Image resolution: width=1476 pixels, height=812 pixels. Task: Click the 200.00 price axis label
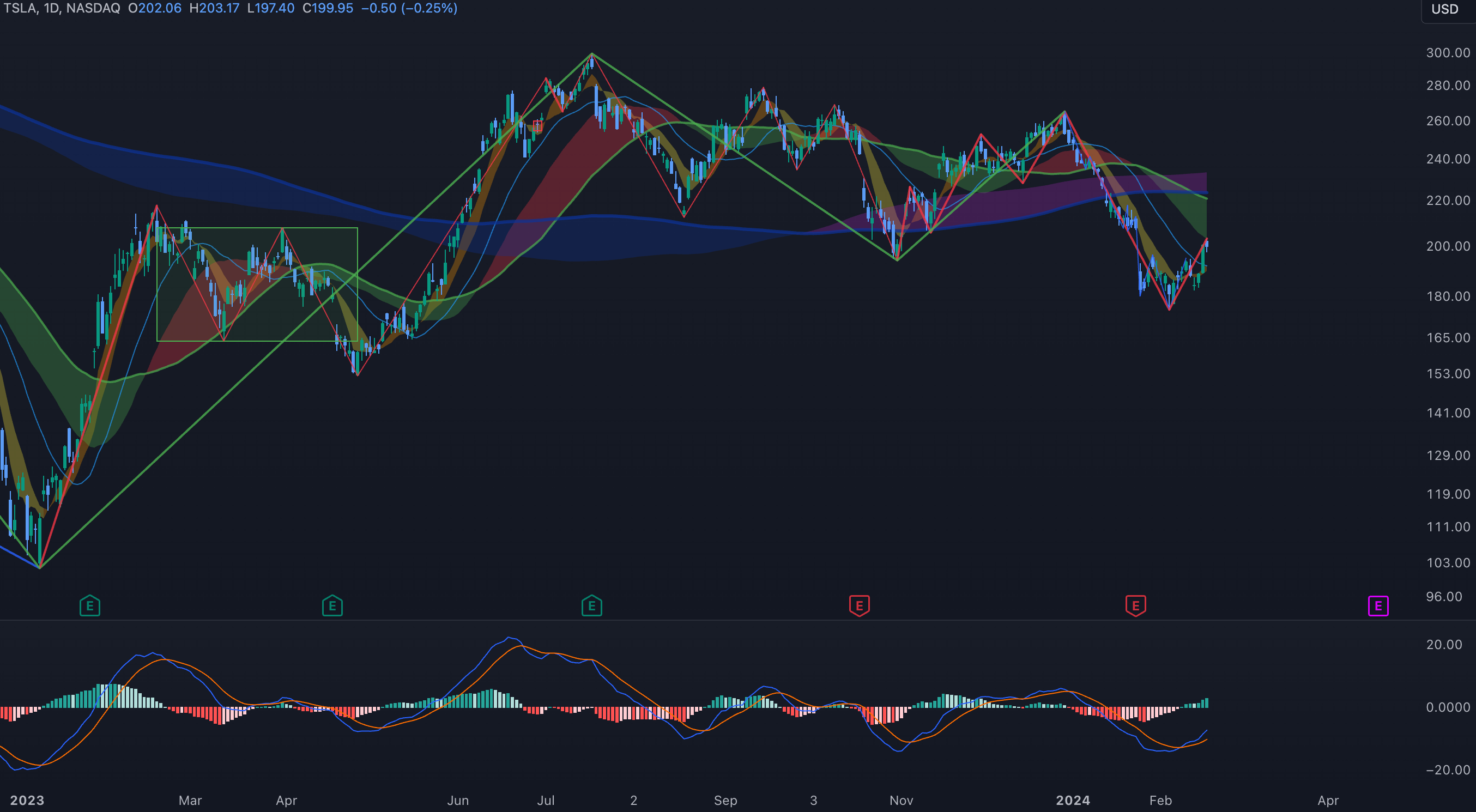pyautogui.click(x=1447, y=246)
